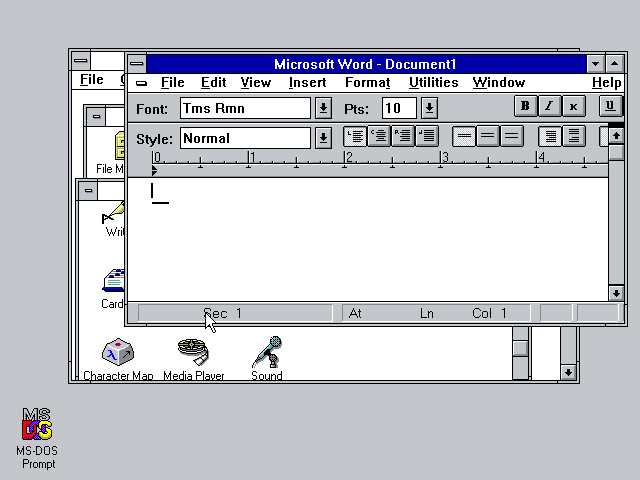640x480 pixels.
Task: Minimize the Microsoft Word window
Action: coord(595,64)
